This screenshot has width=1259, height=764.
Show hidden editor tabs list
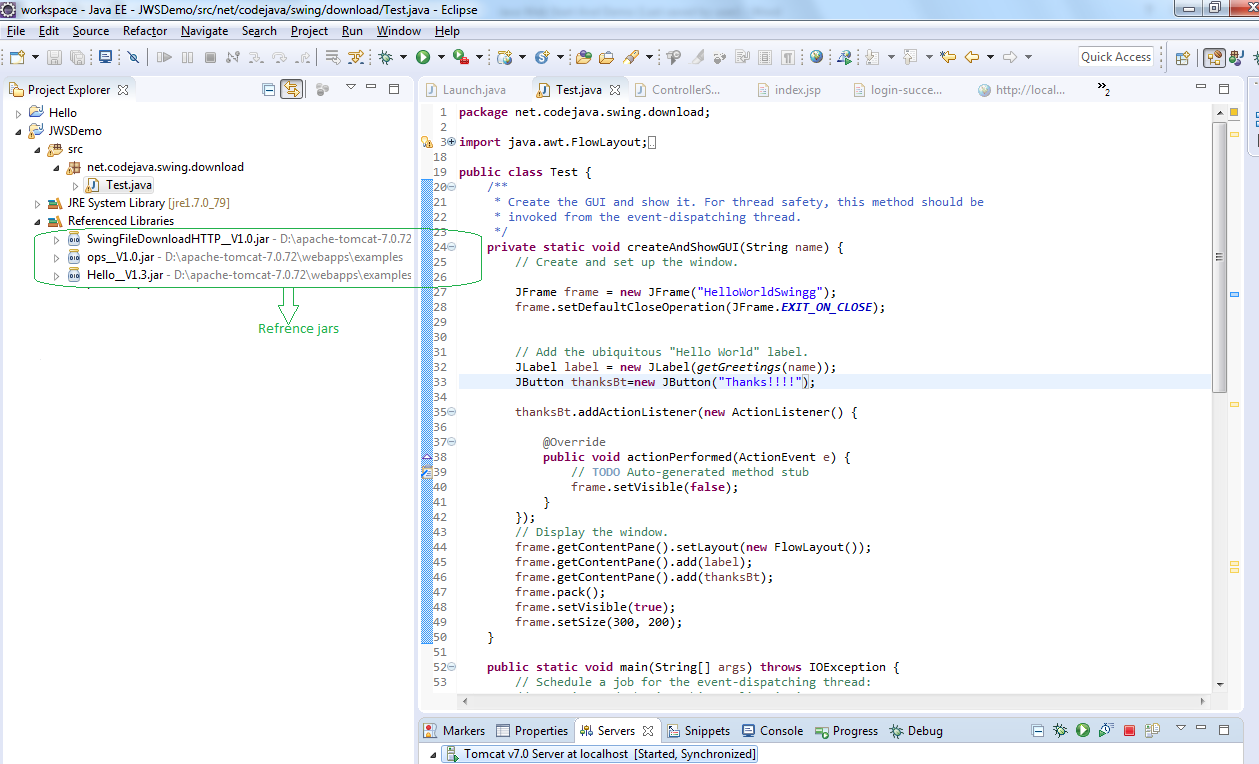1104,90
